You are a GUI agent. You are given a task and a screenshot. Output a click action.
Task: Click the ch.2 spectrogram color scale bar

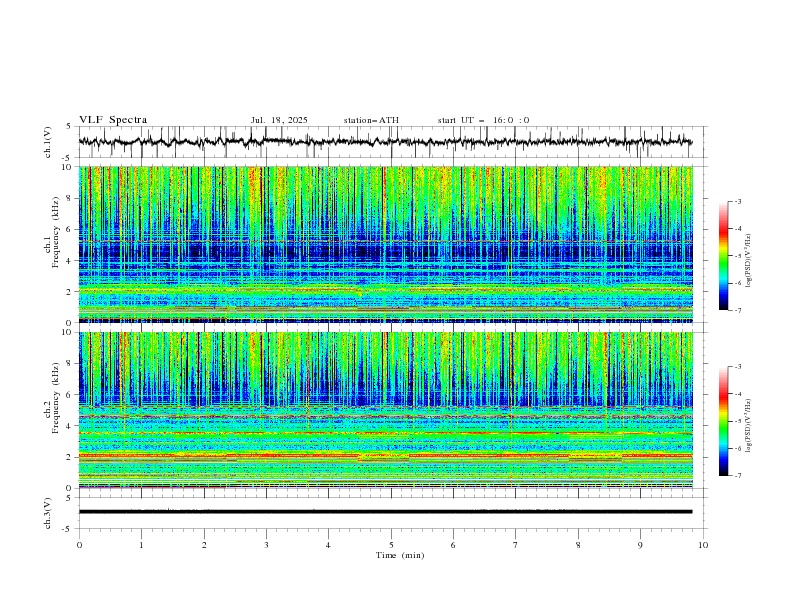click(x=724, y=421)
